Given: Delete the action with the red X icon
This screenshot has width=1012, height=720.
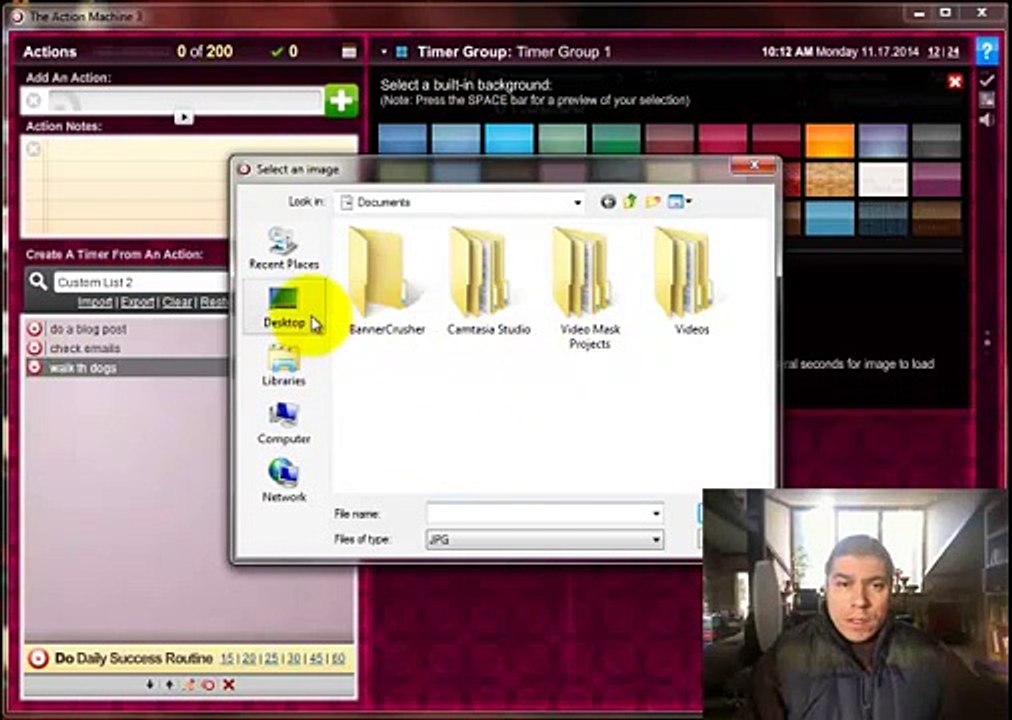Looking at the screenshot, I should click(228, 685).
